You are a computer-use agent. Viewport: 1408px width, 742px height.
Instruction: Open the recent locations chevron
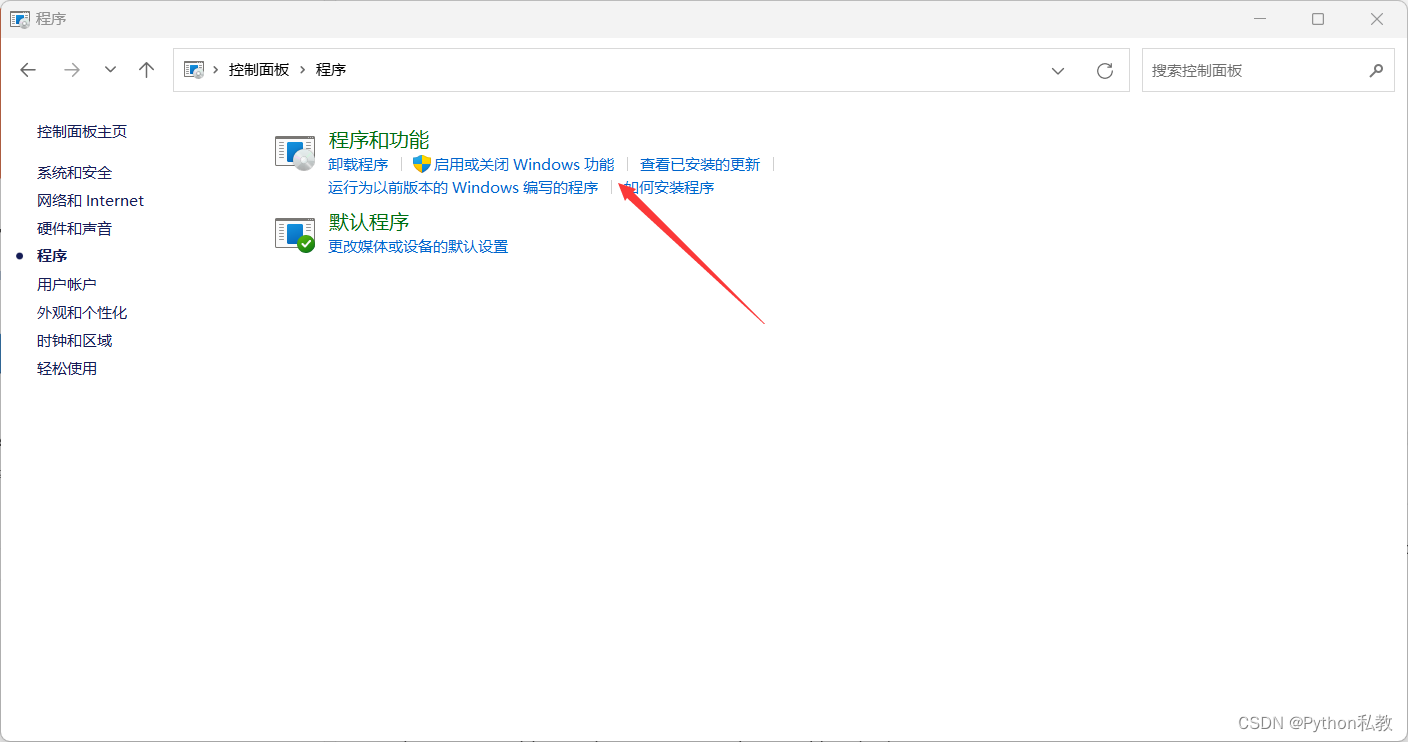[111, 70]
